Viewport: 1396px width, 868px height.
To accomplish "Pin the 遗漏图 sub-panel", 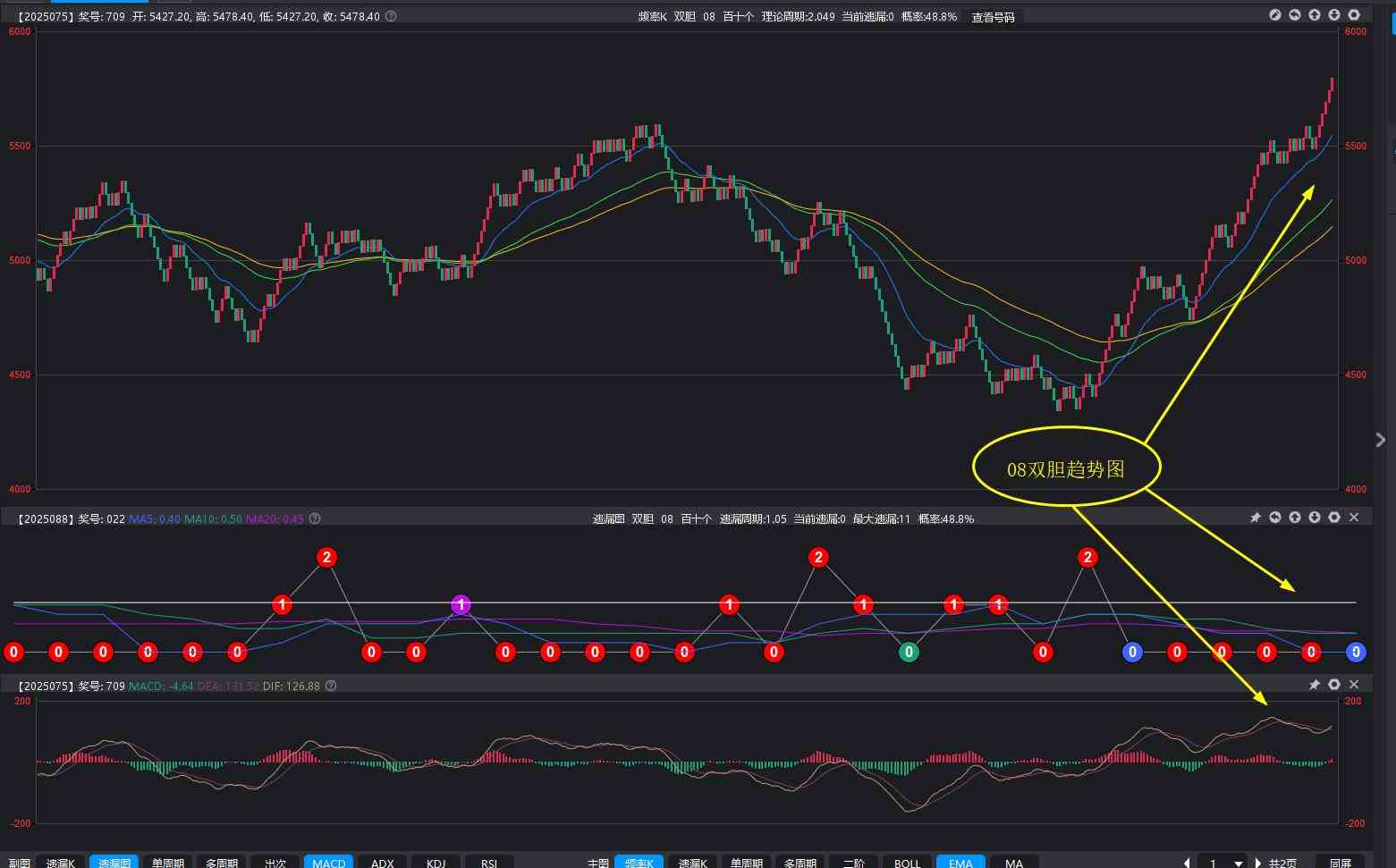I will click(1255, 518).
